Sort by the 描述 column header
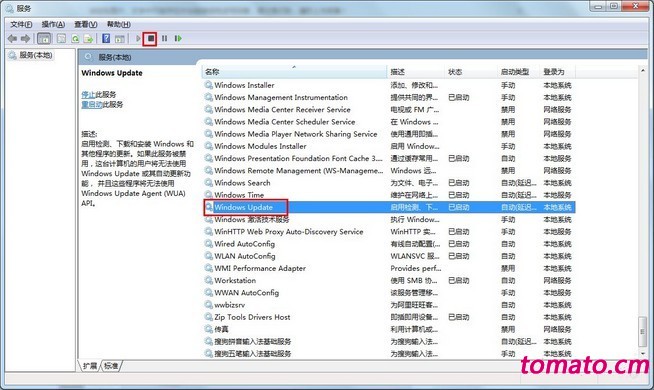Screen dimensions: 654x390 (415, 72)
